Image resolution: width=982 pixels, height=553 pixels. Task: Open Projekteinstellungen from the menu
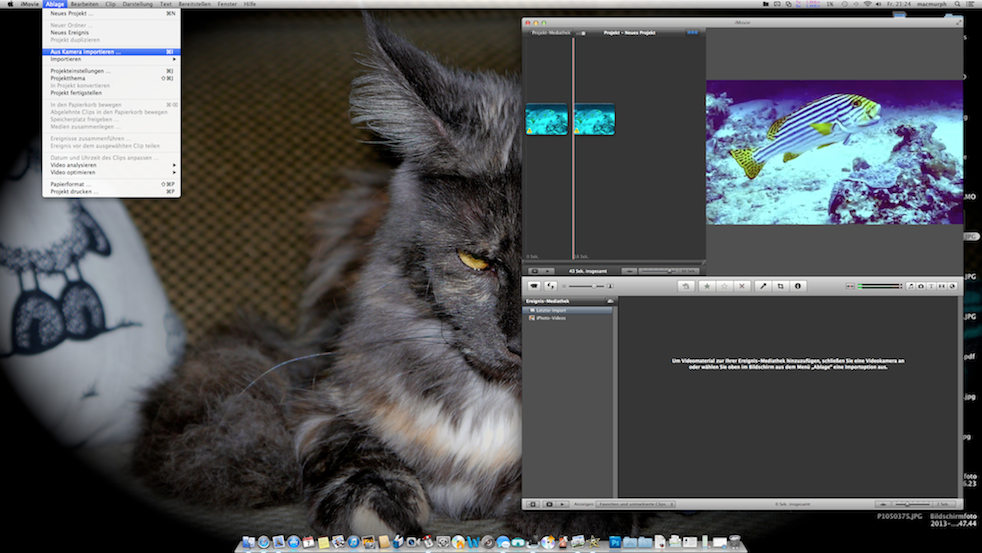pos(111,71)
